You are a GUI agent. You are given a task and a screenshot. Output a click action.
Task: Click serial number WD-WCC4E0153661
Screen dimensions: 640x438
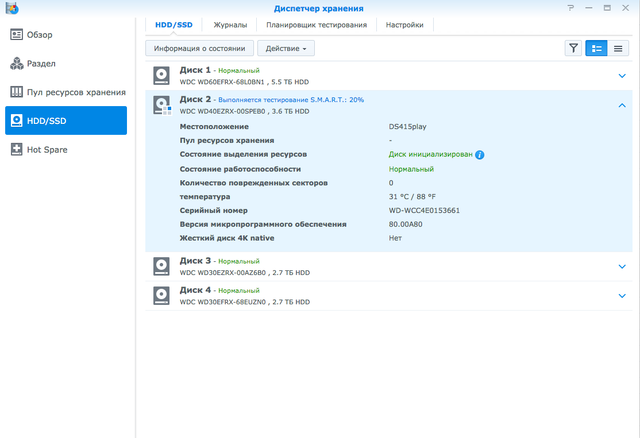point(424,210)
